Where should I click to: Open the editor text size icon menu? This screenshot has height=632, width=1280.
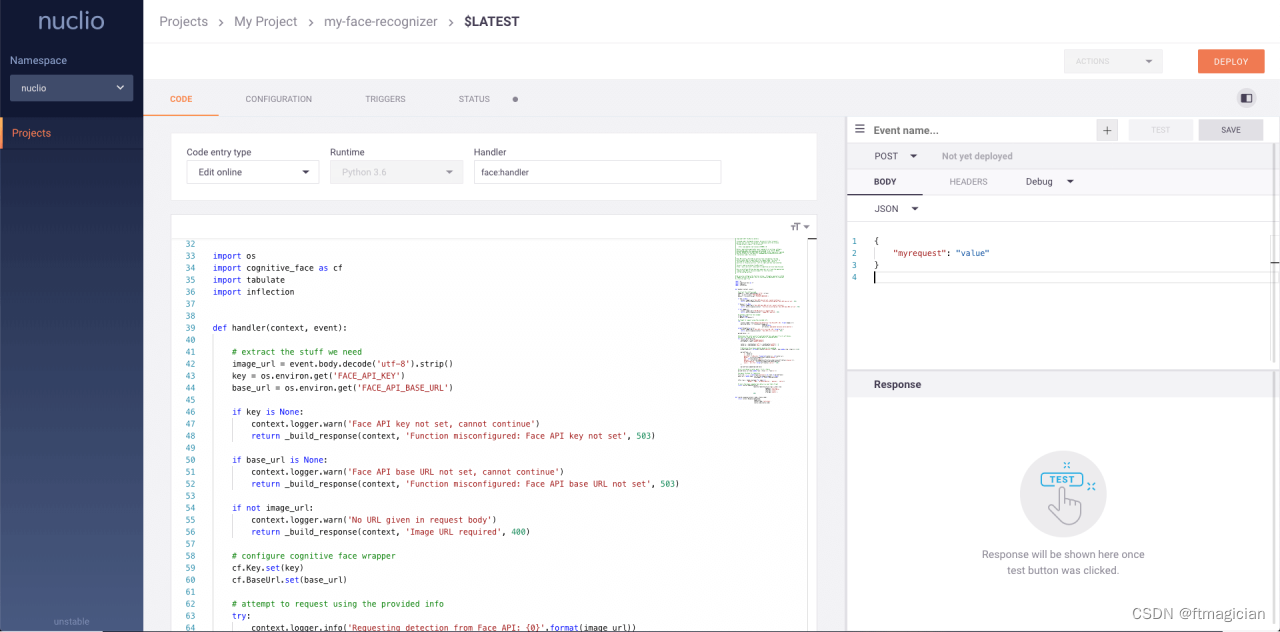click(x=799, y=227)
